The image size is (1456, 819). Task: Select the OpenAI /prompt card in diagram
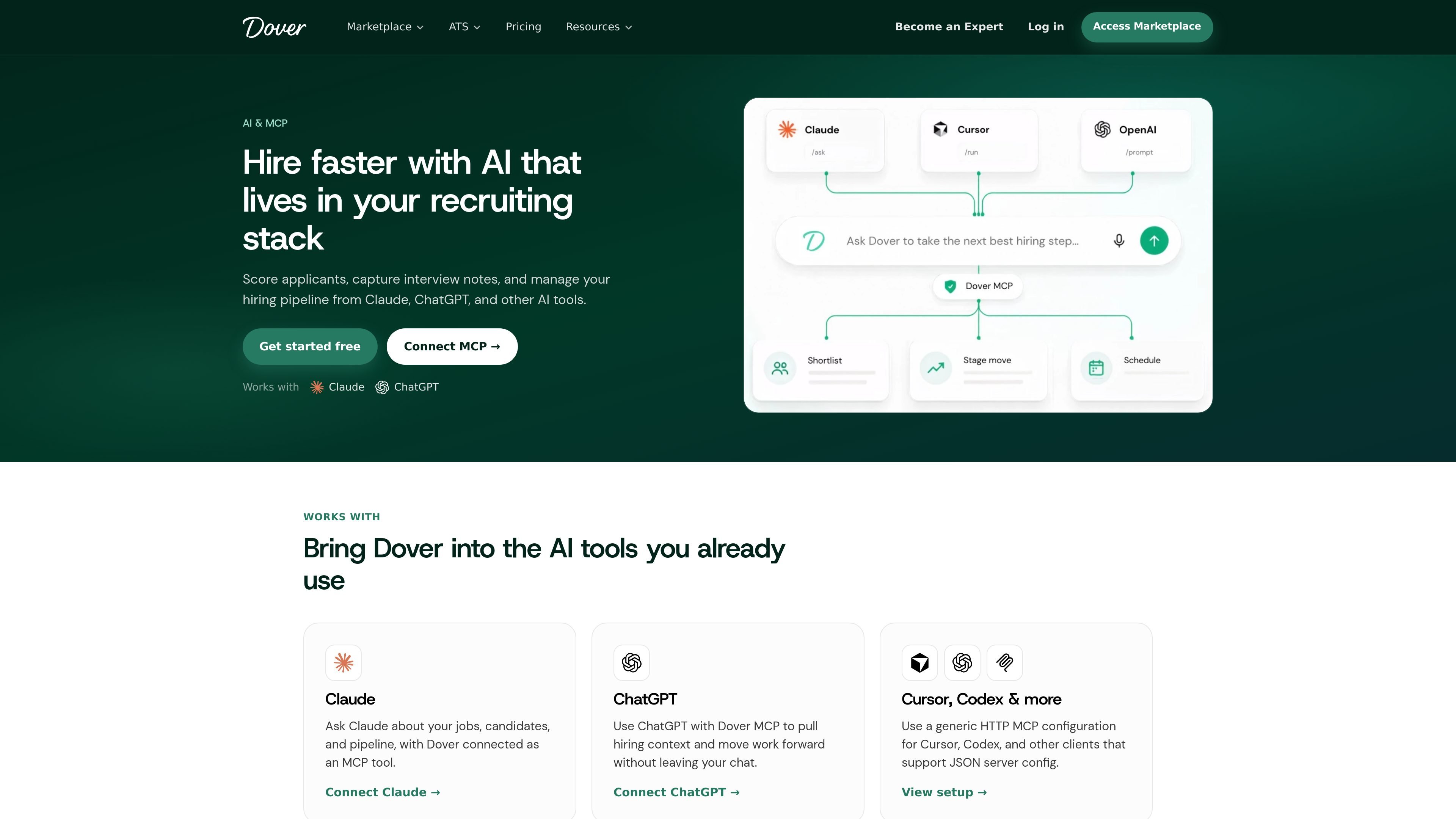[1136, 140]
